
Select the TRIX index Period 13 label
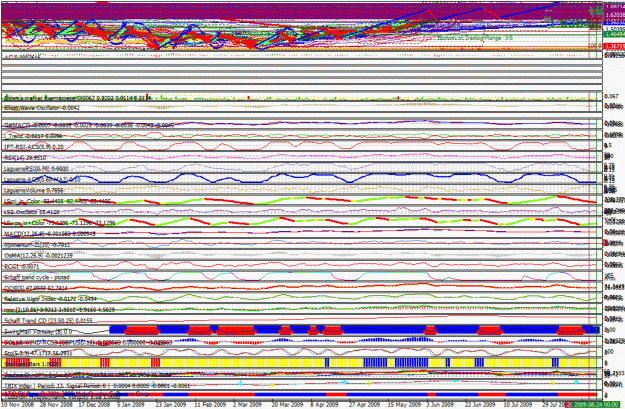(x=97, y=386)
